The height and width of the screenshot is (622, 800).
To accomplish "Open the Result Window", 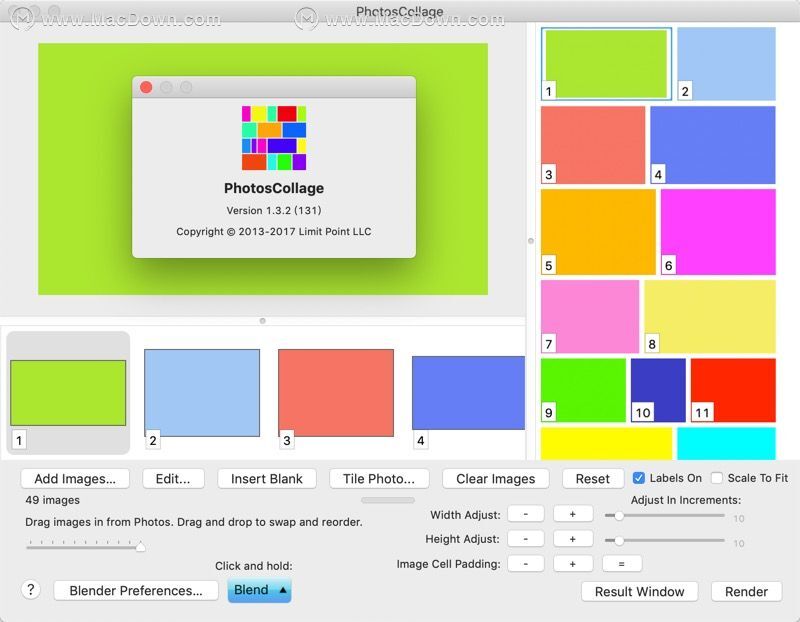I will pos(639,591).
